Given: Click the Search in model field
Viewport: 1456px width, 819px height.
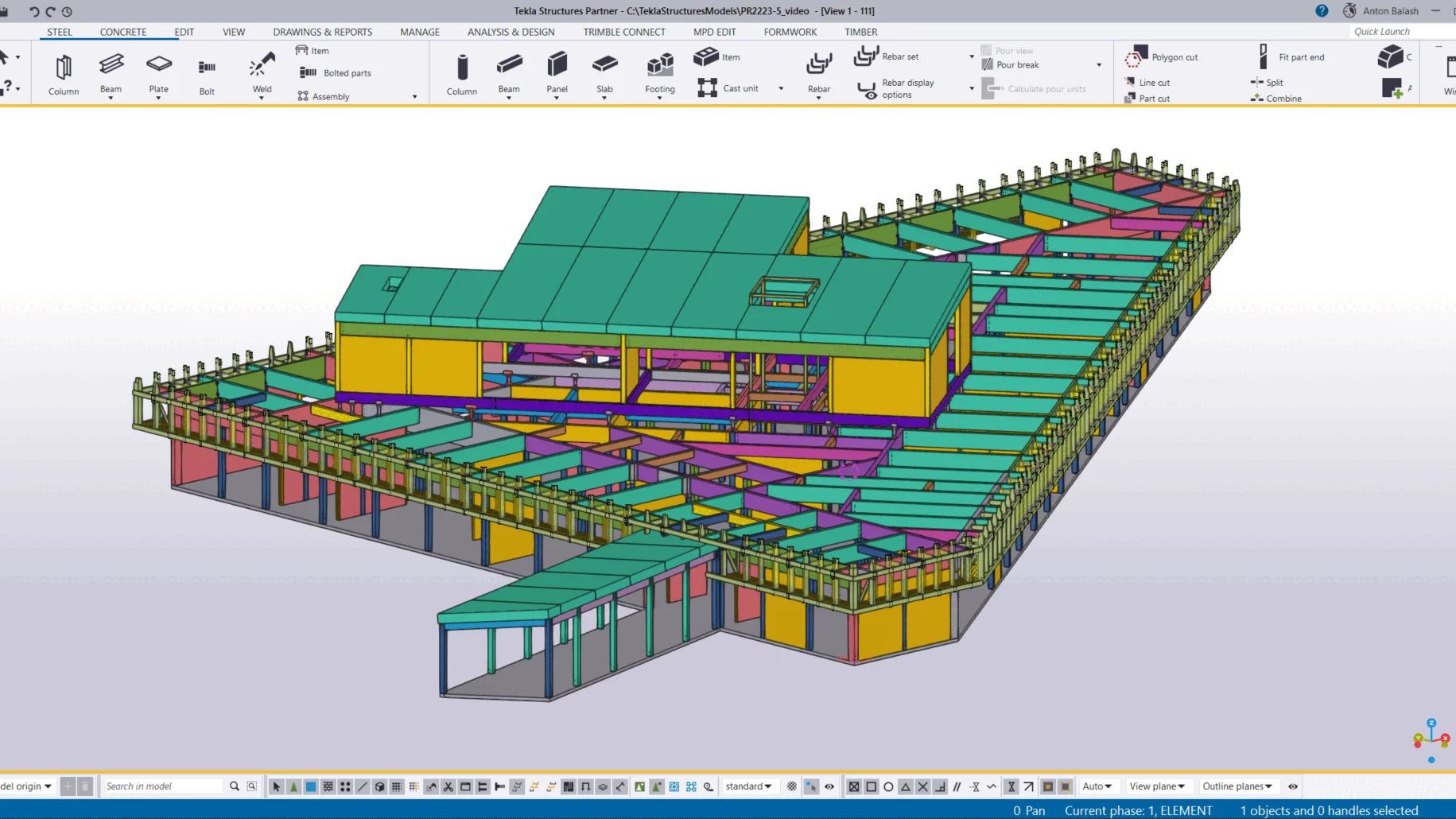Looking at the screenshot, I should 163,786.
